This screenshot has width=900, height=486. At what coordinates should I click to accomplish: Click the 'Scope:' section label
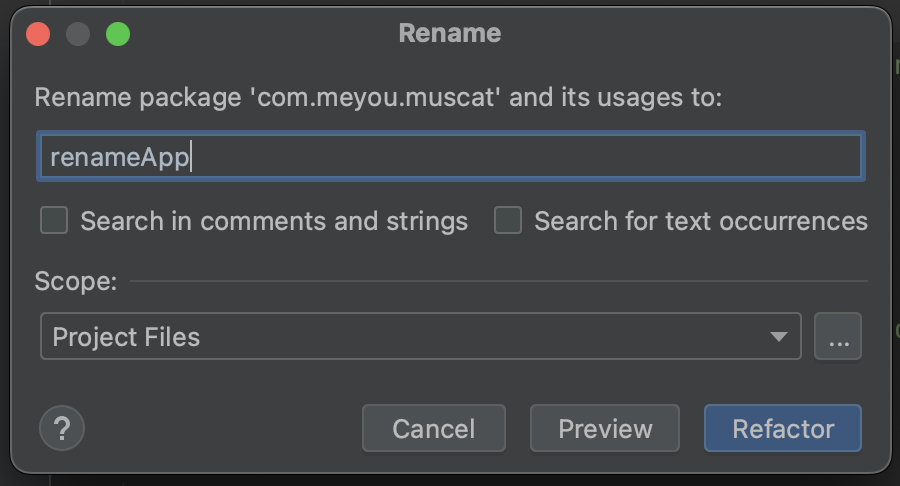click(76, 281)
